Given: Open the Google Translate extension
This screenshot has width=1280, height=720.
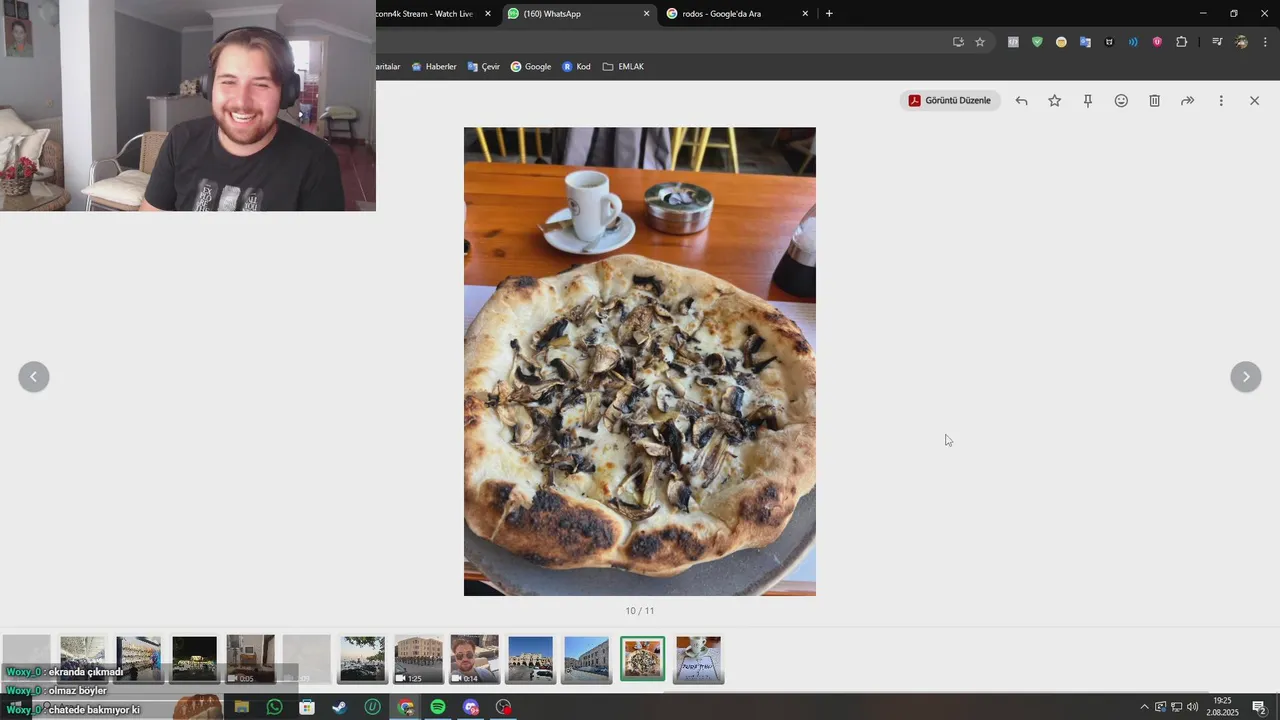Looking at the screenshot, I should [1085, 42].
